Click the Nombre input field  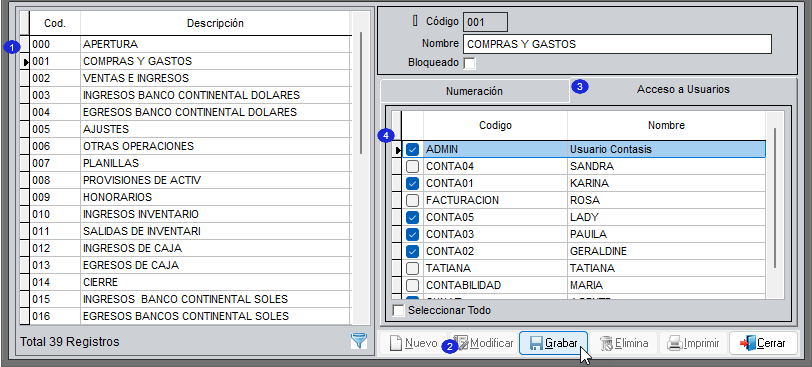point(617,45)
